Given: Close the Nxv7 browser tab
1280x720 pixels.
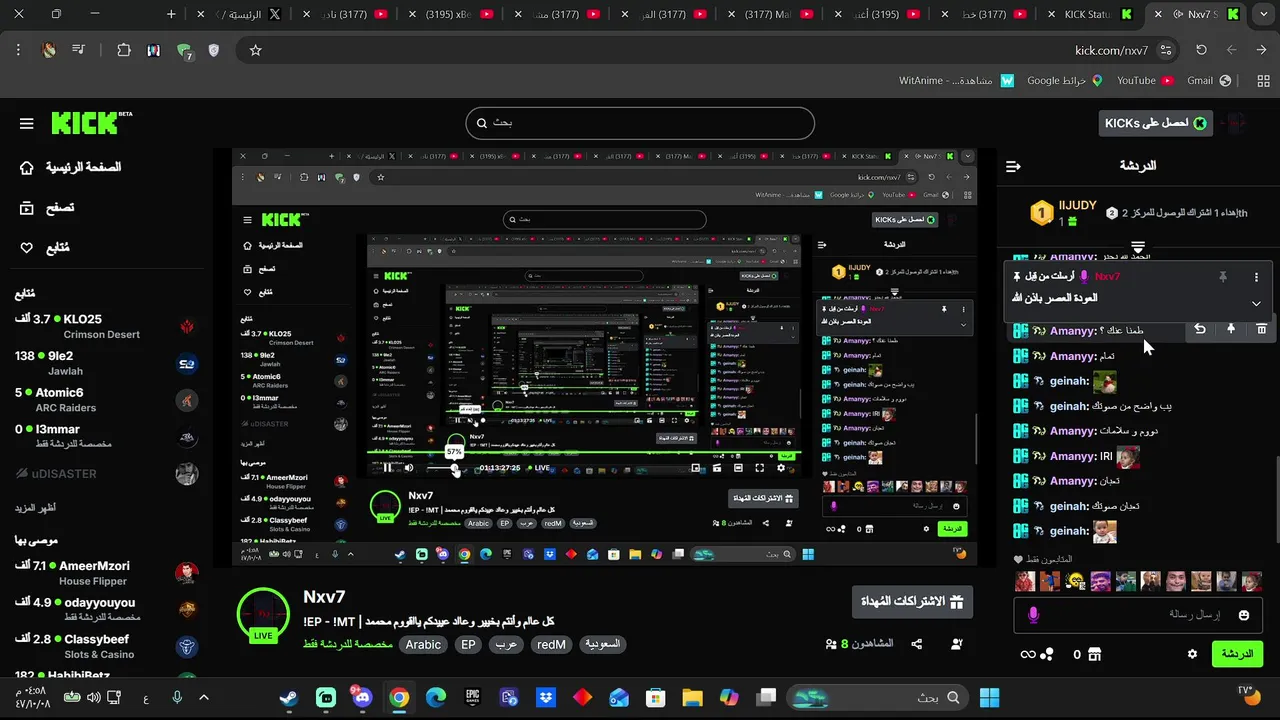Looking at the screenshot, I should point(1158,14).
